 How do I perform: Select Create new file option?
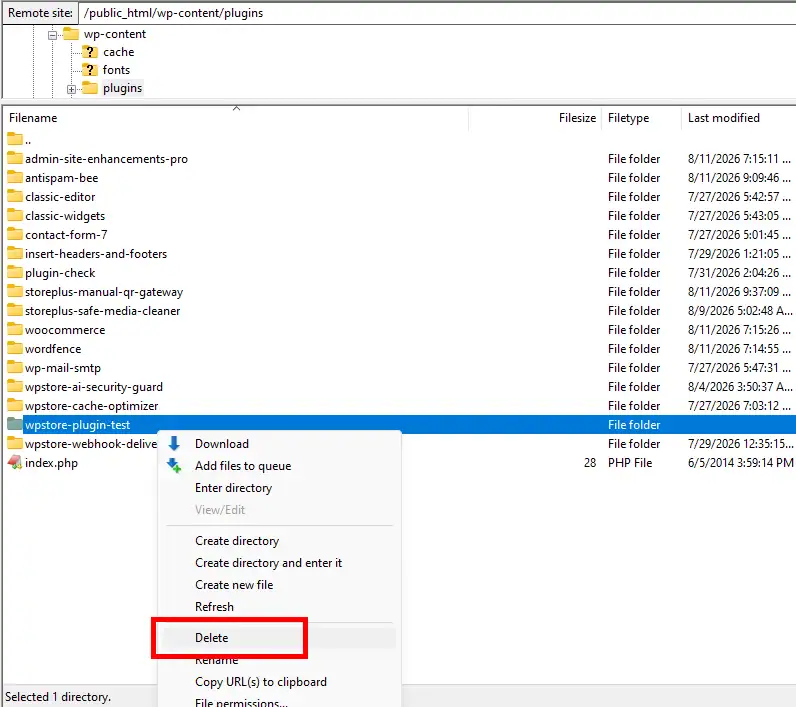click(x=234, y=585)
